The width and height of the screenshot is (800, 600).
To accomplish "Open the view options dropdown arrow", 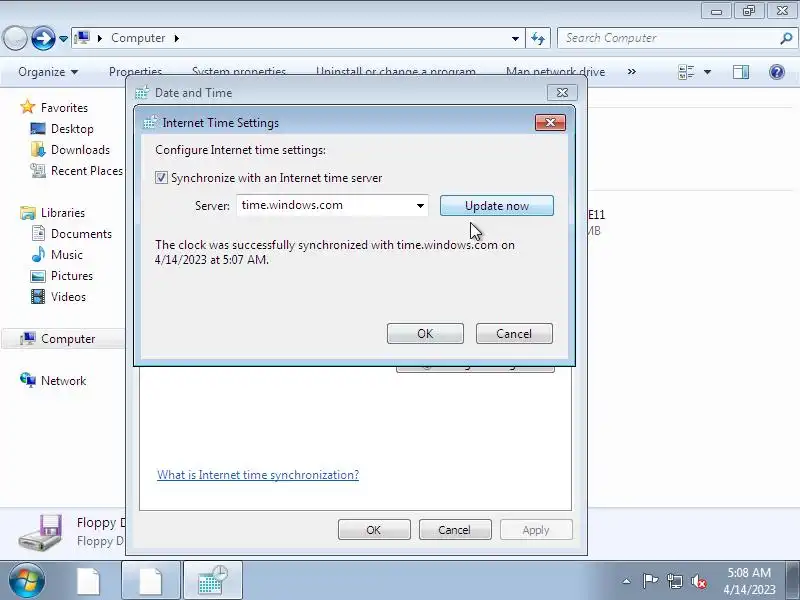I will coord(708,72).
